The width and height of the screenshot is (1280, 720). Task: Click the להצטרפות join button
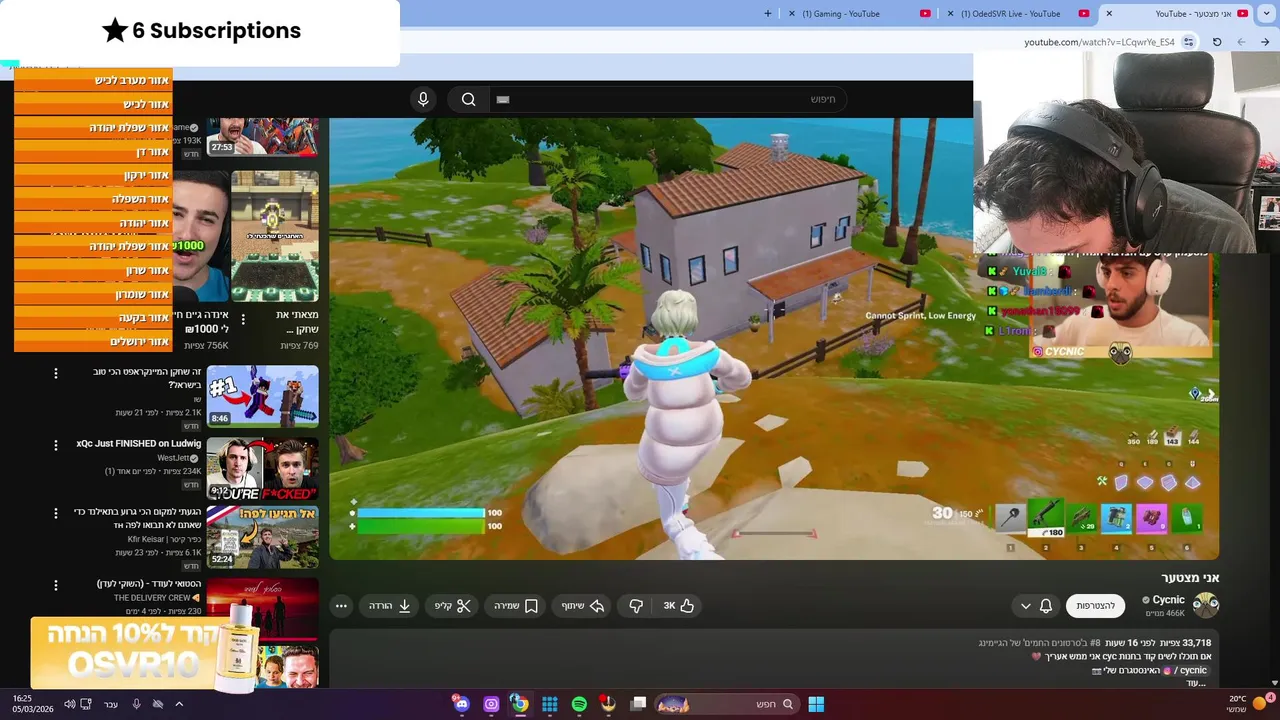click(1095, 606)
